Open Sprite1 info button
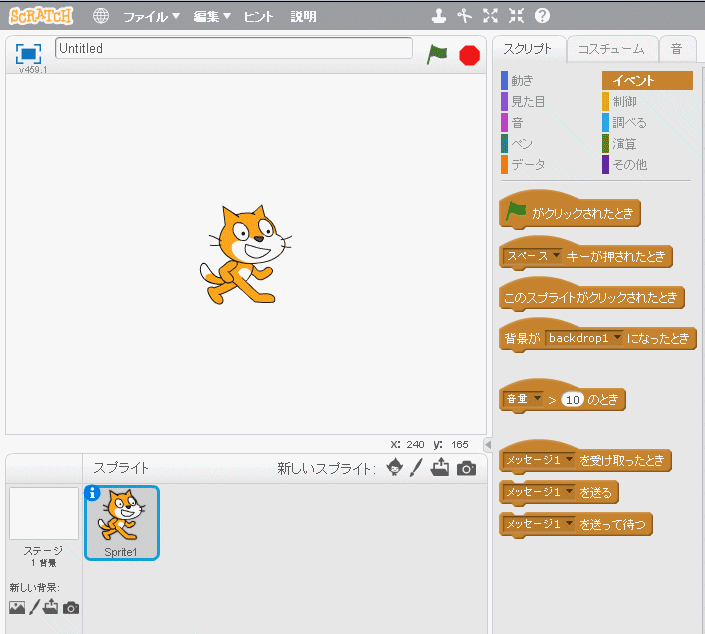Viewport: 705px width, 634px height. (92, 493)
